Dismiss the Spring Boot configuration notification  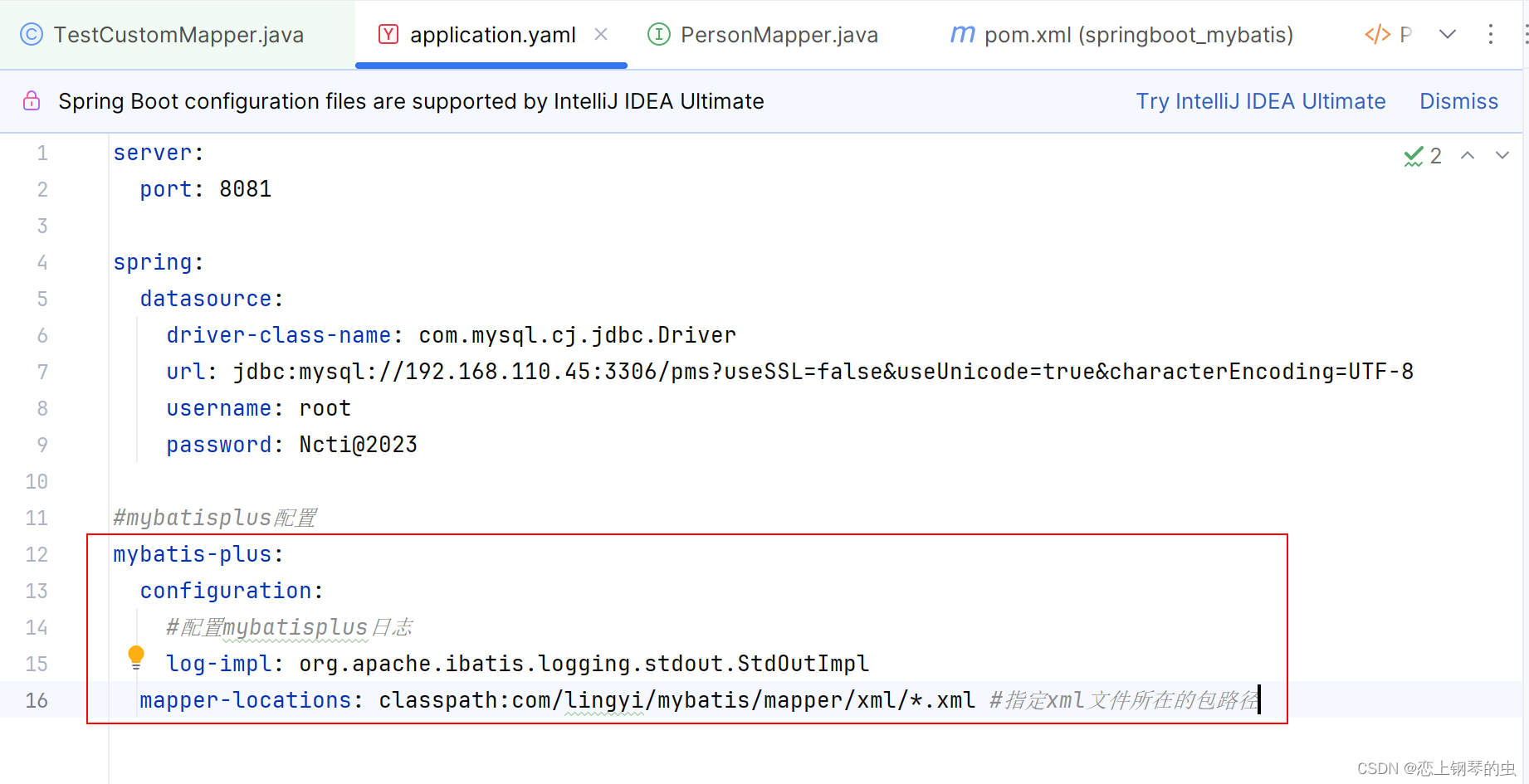point(1458,100)
